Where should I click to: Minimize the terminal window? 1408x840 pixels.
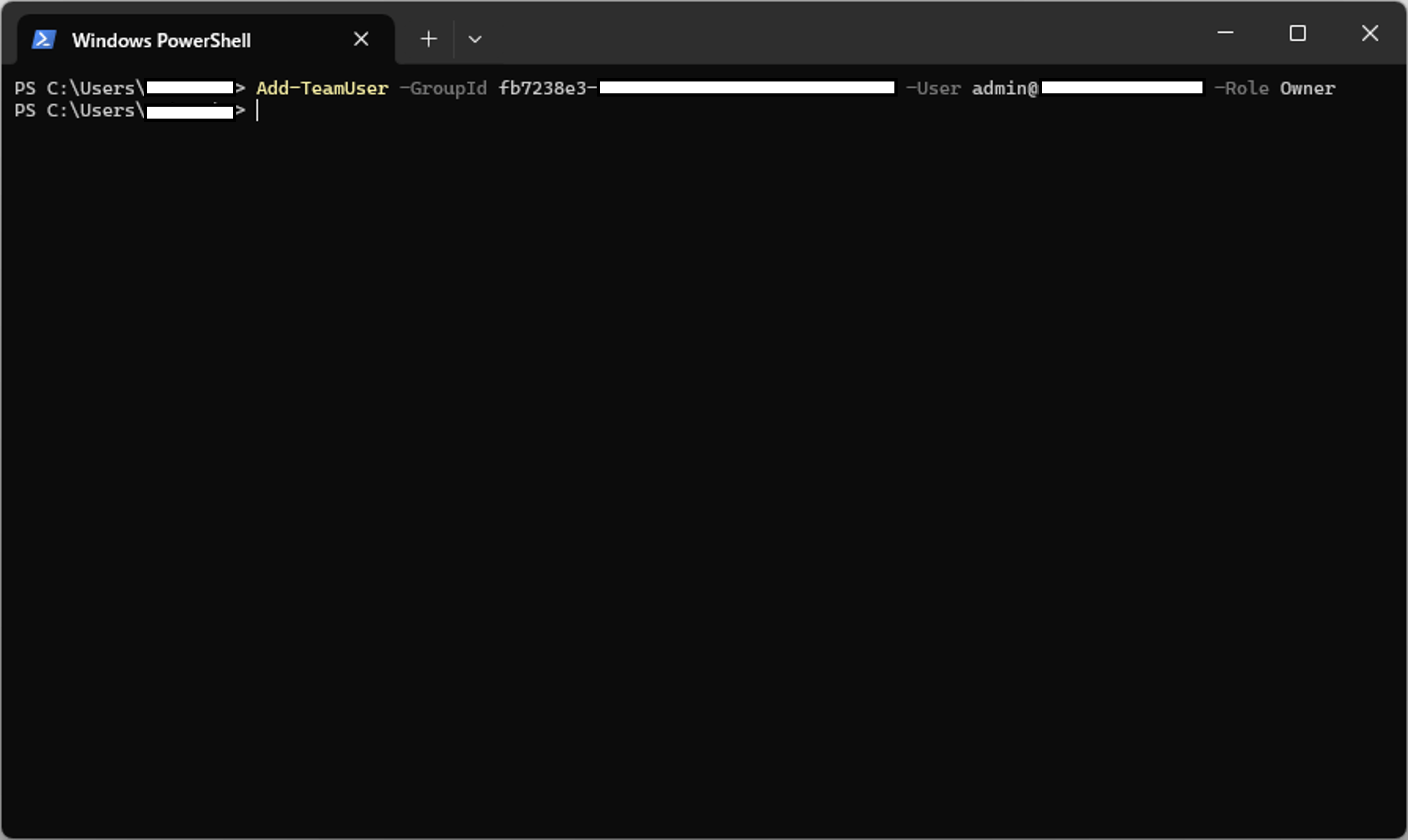pos(1225,33)
